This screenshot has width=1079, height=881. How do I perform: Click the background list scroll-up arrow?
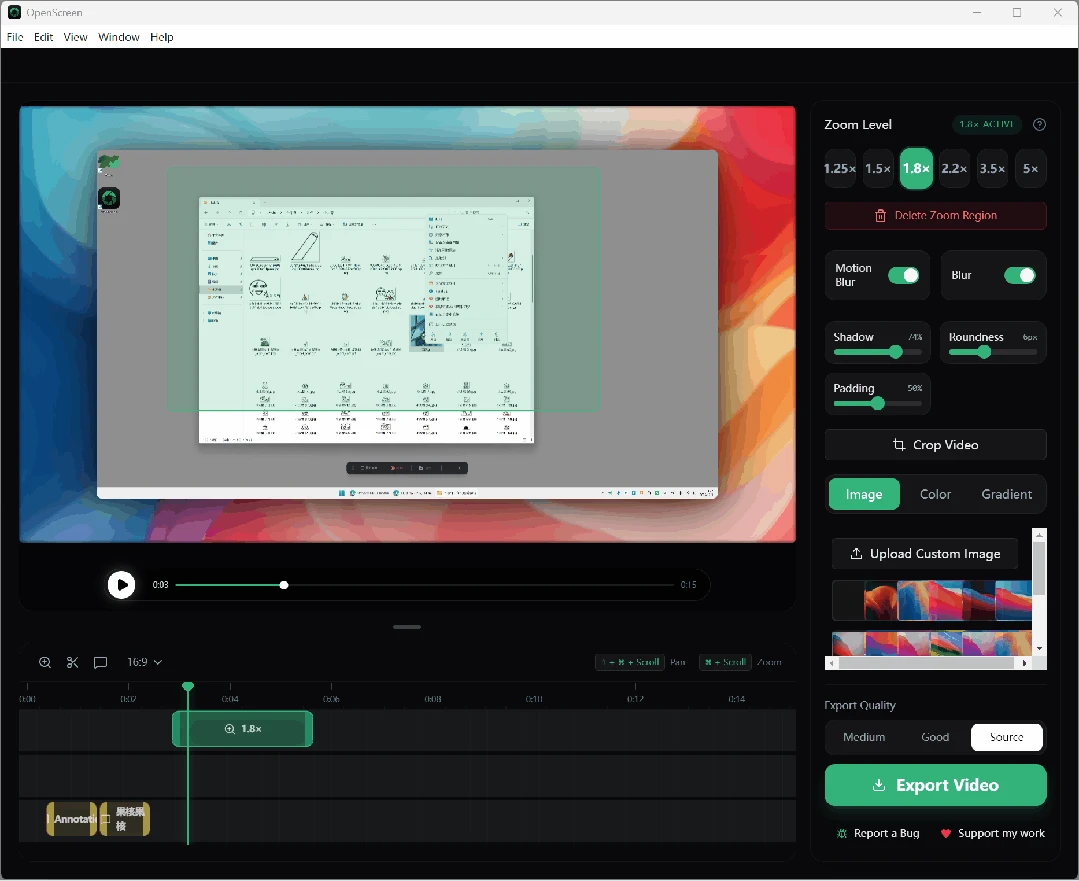tap(1039, 535)
